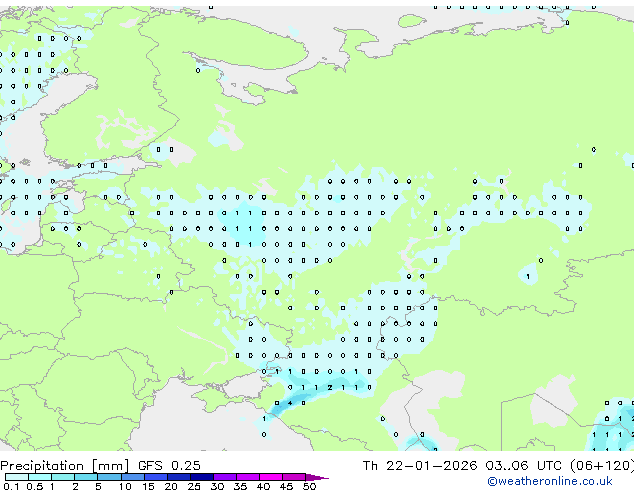This screenshot has height=490, width=634.
Task: Click the '35' legend scale label
Action: [x=240, y=486]
